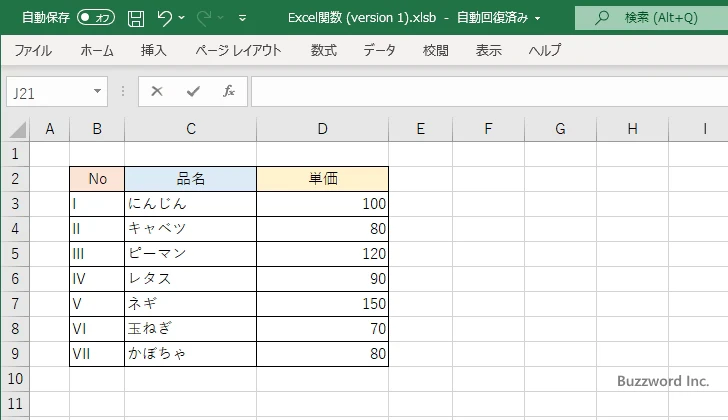Select row 10 header
The width and height of the screenshot is (728, 420).
(x=15, y=379)
